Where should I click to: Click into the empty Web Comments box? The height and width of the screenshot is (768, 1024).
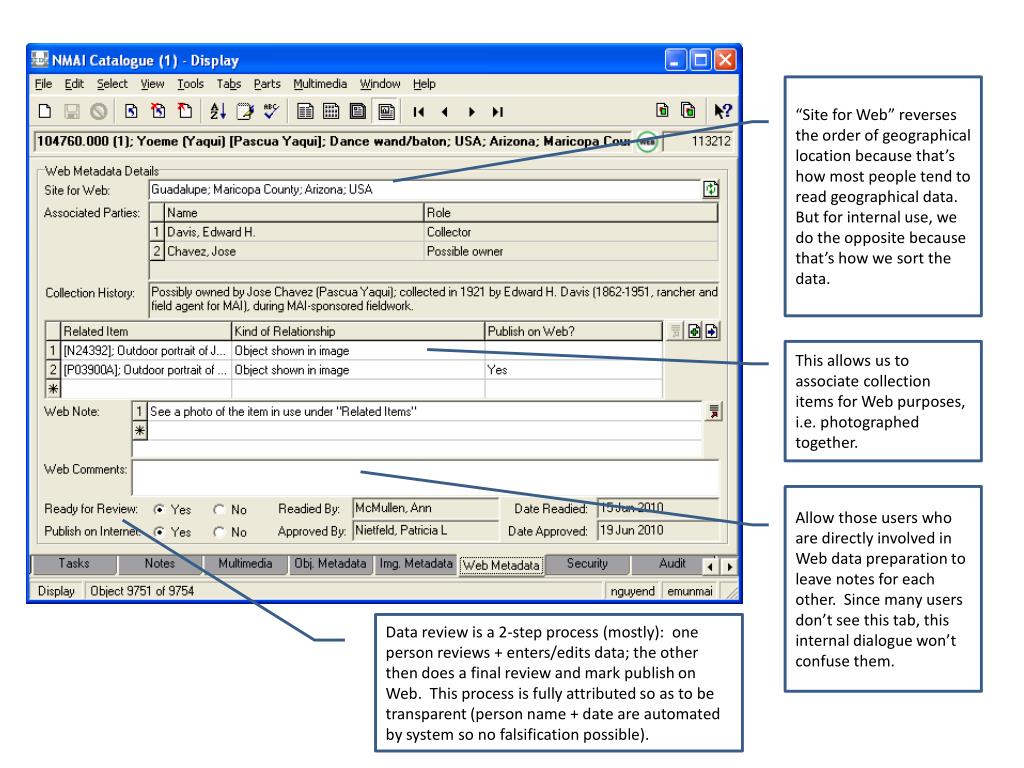(x=425, y=477)
